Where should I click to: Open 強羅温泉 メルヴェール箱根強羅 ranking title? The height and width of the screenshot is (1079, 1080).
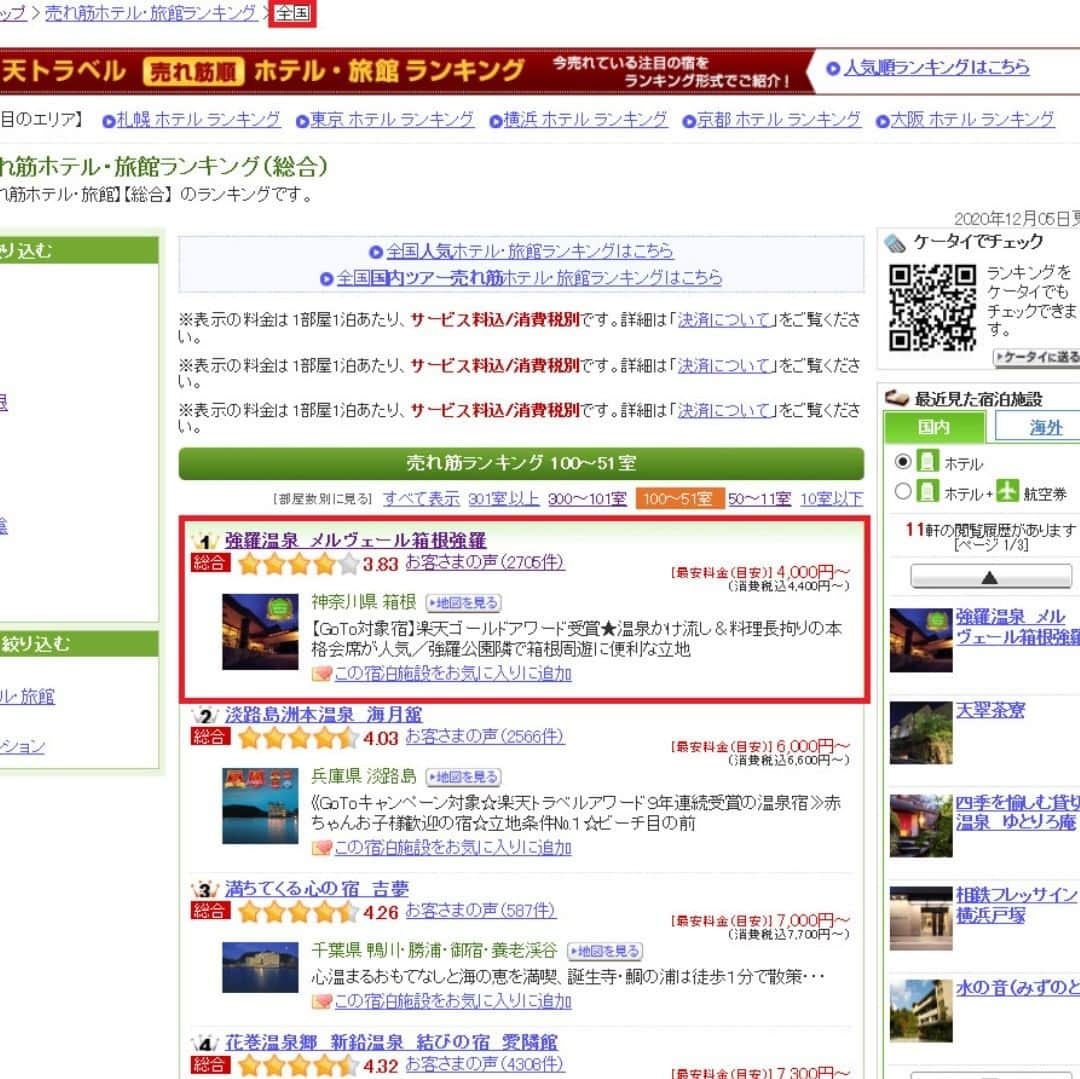(355, 541)
